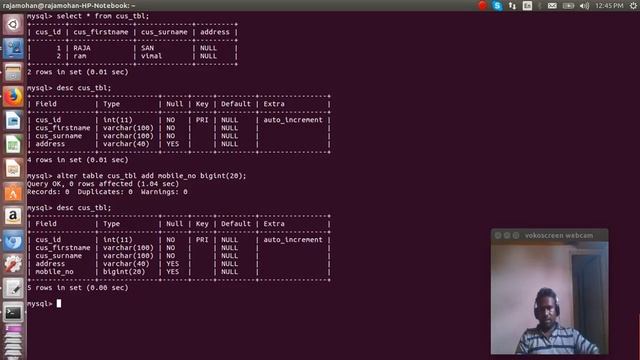Open LibreOffice Writer from the launcher
The width and height of the screenshot is (640, 360).
click(13, 121)
